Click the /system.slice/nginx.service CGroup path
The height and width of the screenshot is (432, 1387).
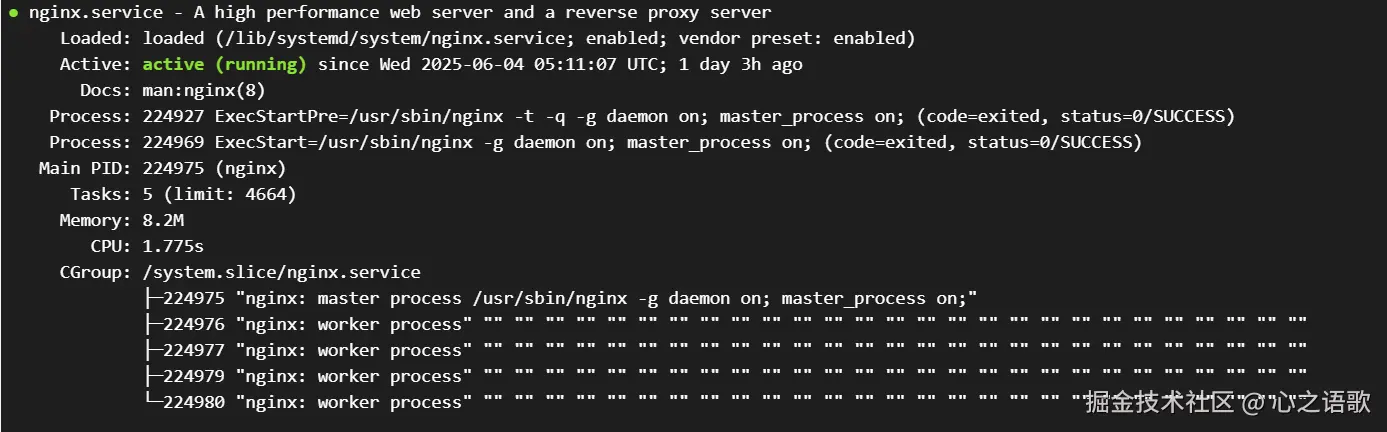(281, 272)
